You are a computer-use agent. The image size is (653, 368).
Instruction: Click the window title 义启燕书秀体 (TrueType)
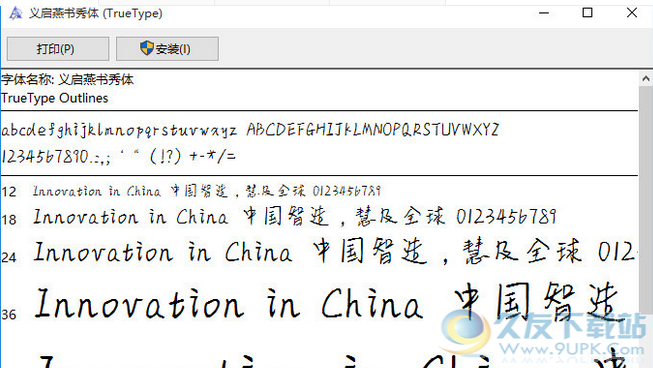(x=96, y=13)
